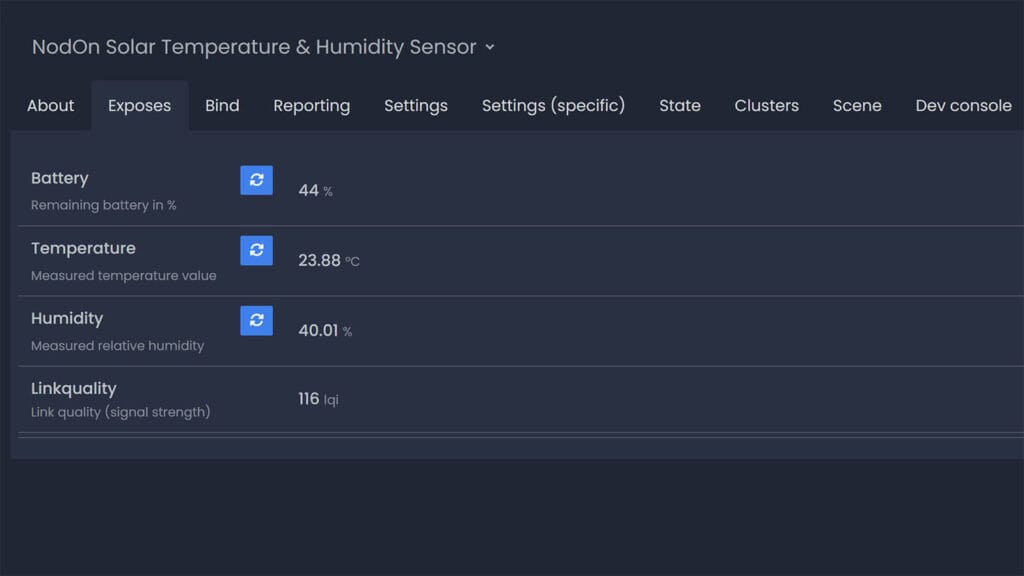Open the Settings tab
This screenshot has width=1024, height=576.
point(416,105)
